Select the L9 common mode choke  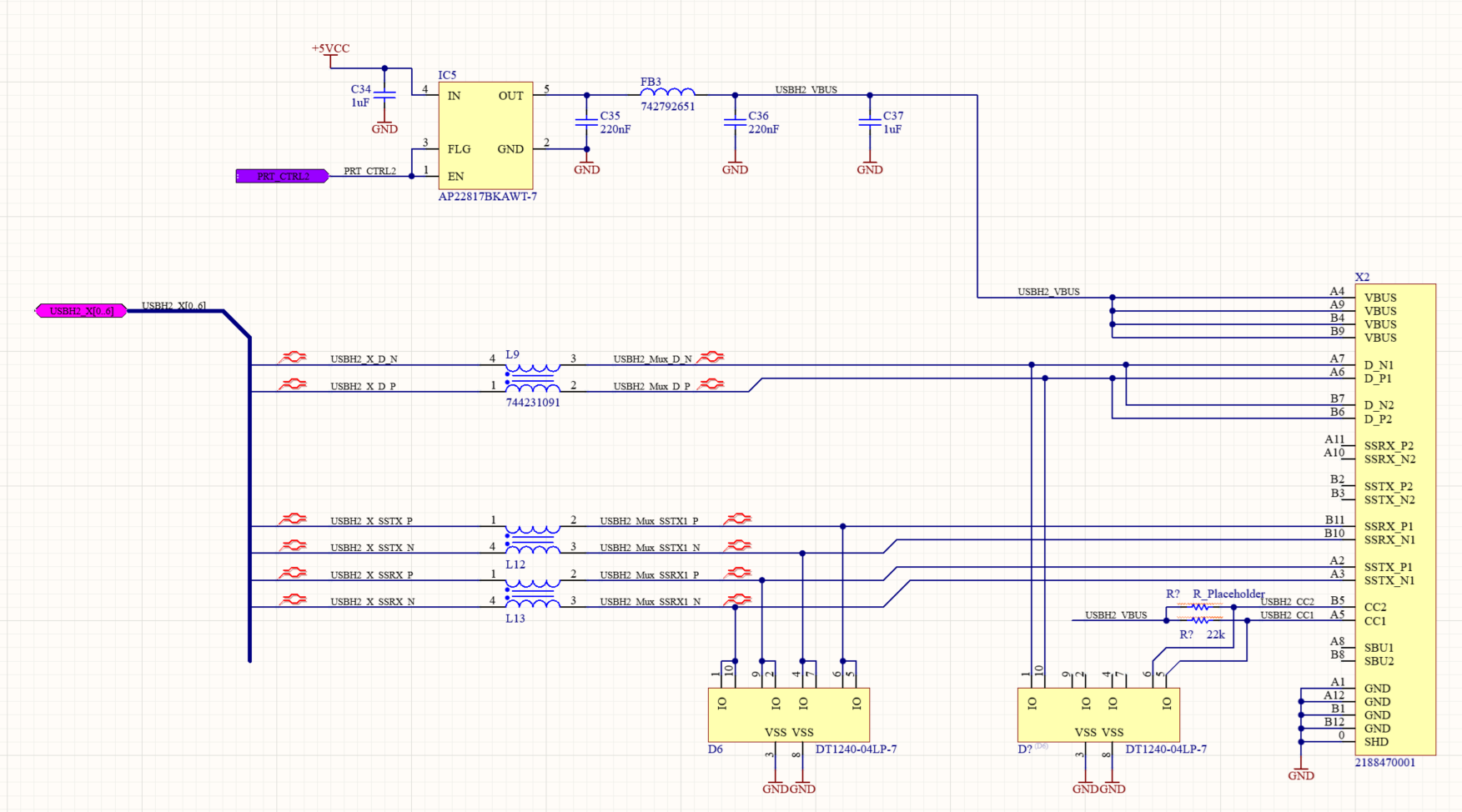coord(532,378)
